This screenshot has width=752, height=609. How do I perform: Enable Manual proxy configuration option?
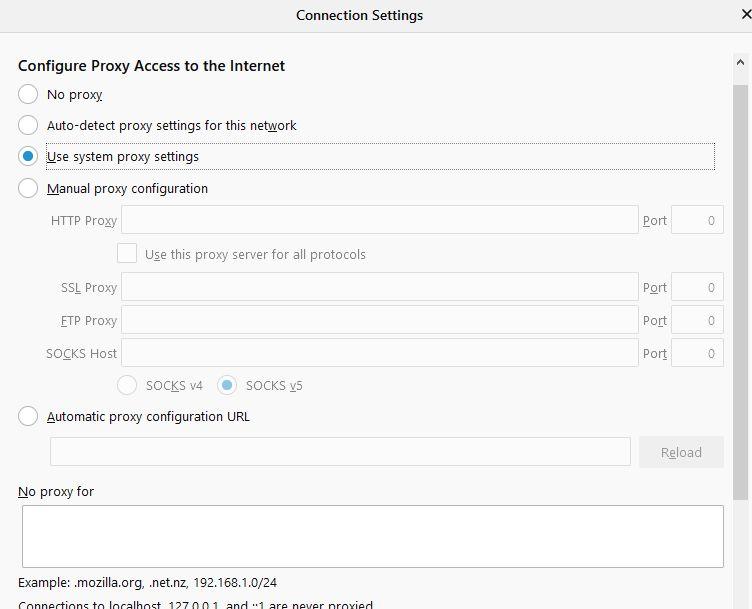click(28, 189)
